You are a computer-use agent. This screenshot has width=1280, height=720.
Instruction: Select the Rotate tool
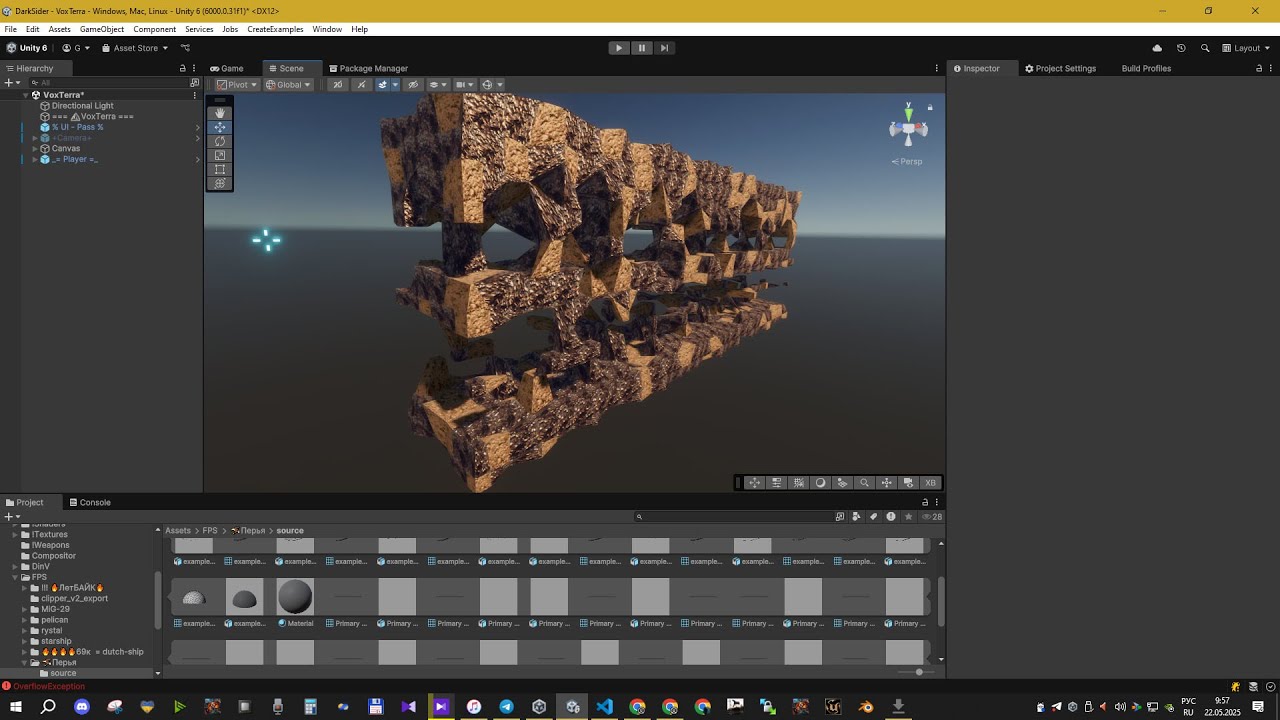[x=220, y=141]
